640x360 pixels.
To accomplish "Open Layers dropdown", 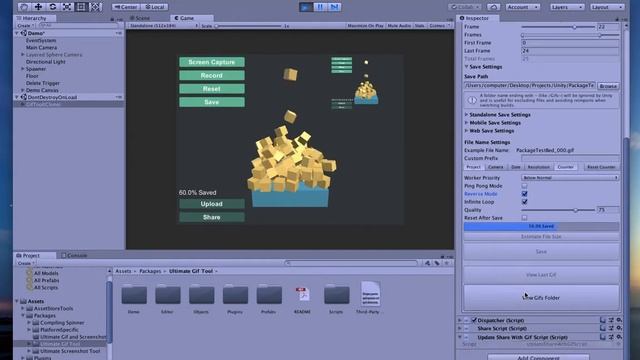I will (567, 7).
